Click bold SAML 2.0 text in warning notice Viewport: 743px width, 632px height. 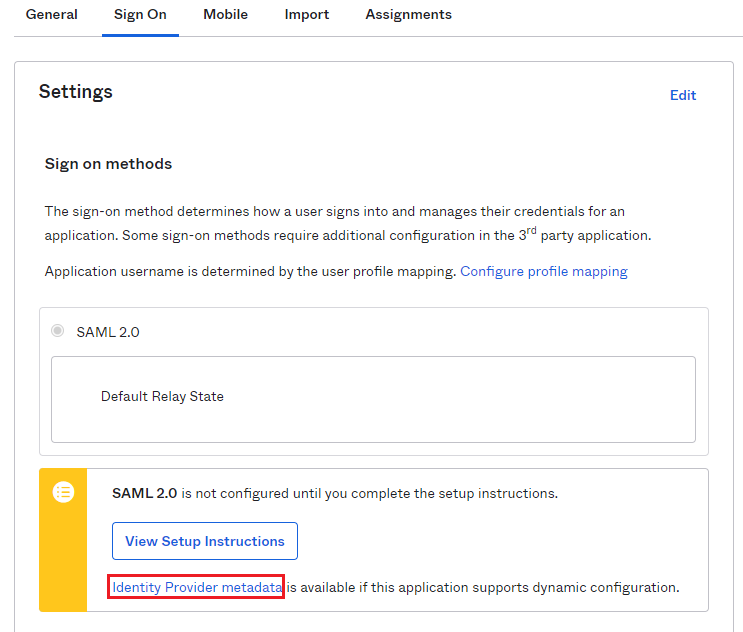(145, 494)
